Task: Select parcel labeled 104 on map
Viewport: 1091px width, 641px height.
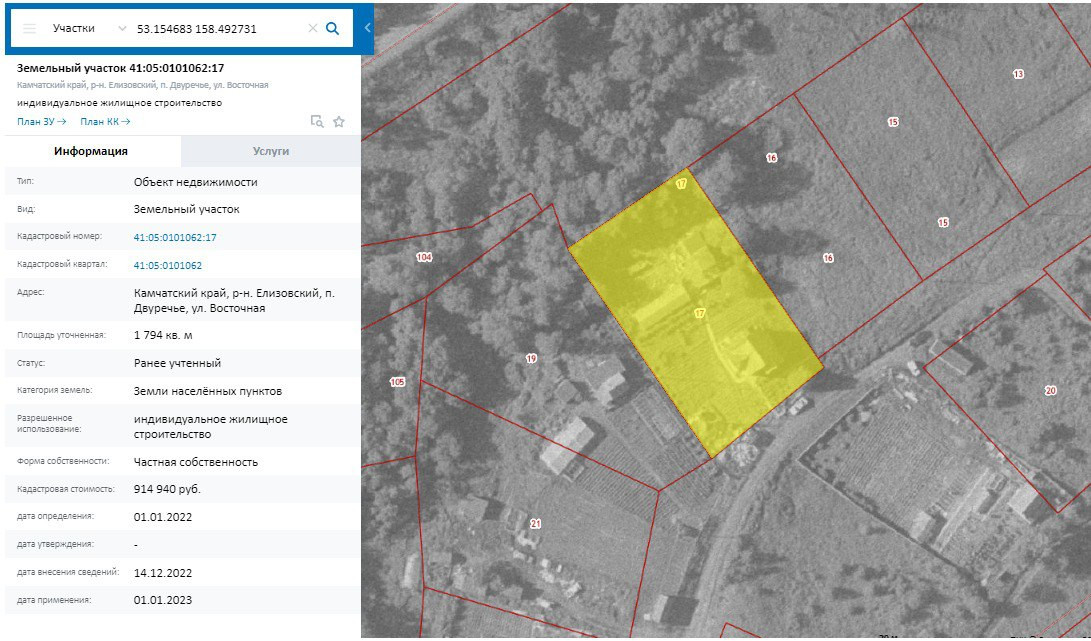Action: [x=424, y=257]
